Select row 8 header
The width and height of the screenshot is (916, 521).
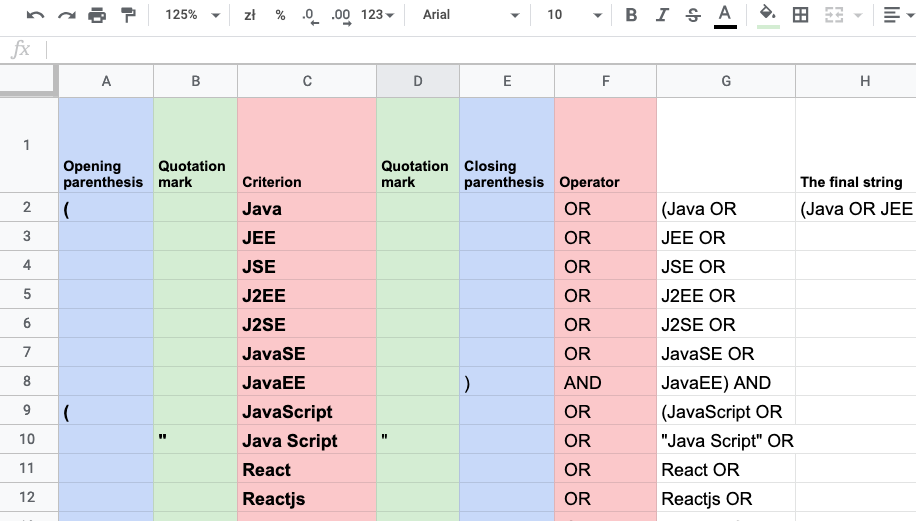click(x=29, y=381)
